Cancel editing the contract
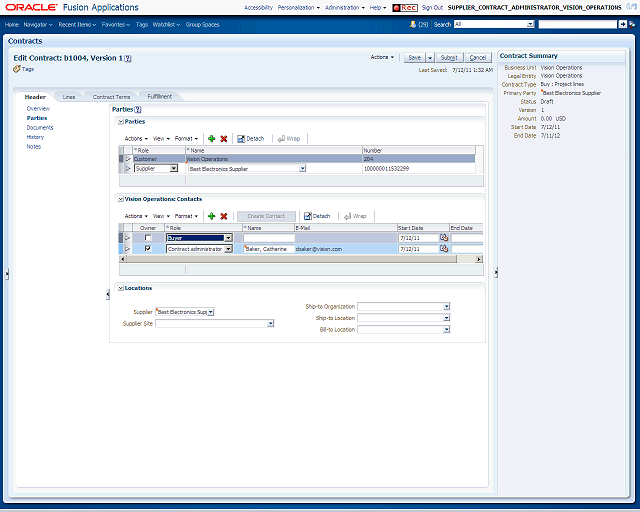This screenshot has height=512, width=640. point(478,58)
